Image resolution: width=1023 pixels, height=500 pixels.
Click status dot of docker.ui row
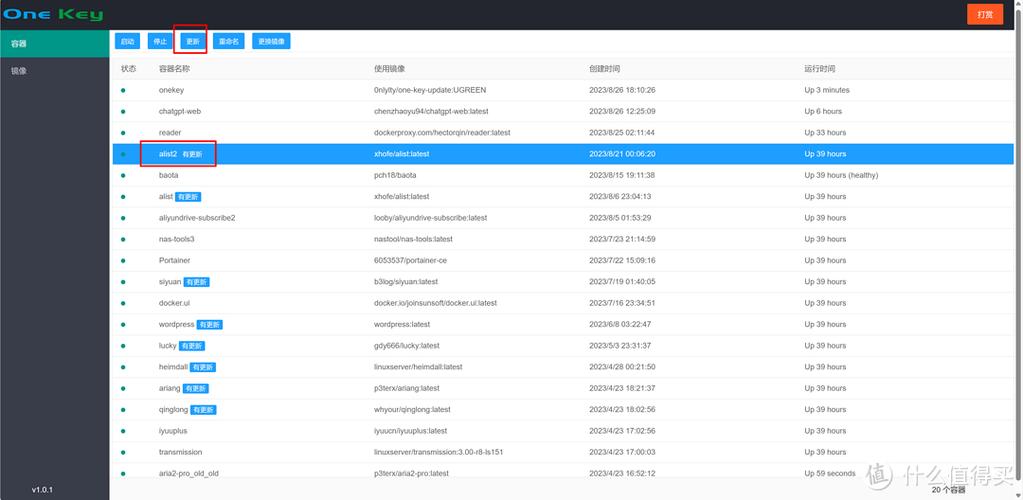point(123,303)
